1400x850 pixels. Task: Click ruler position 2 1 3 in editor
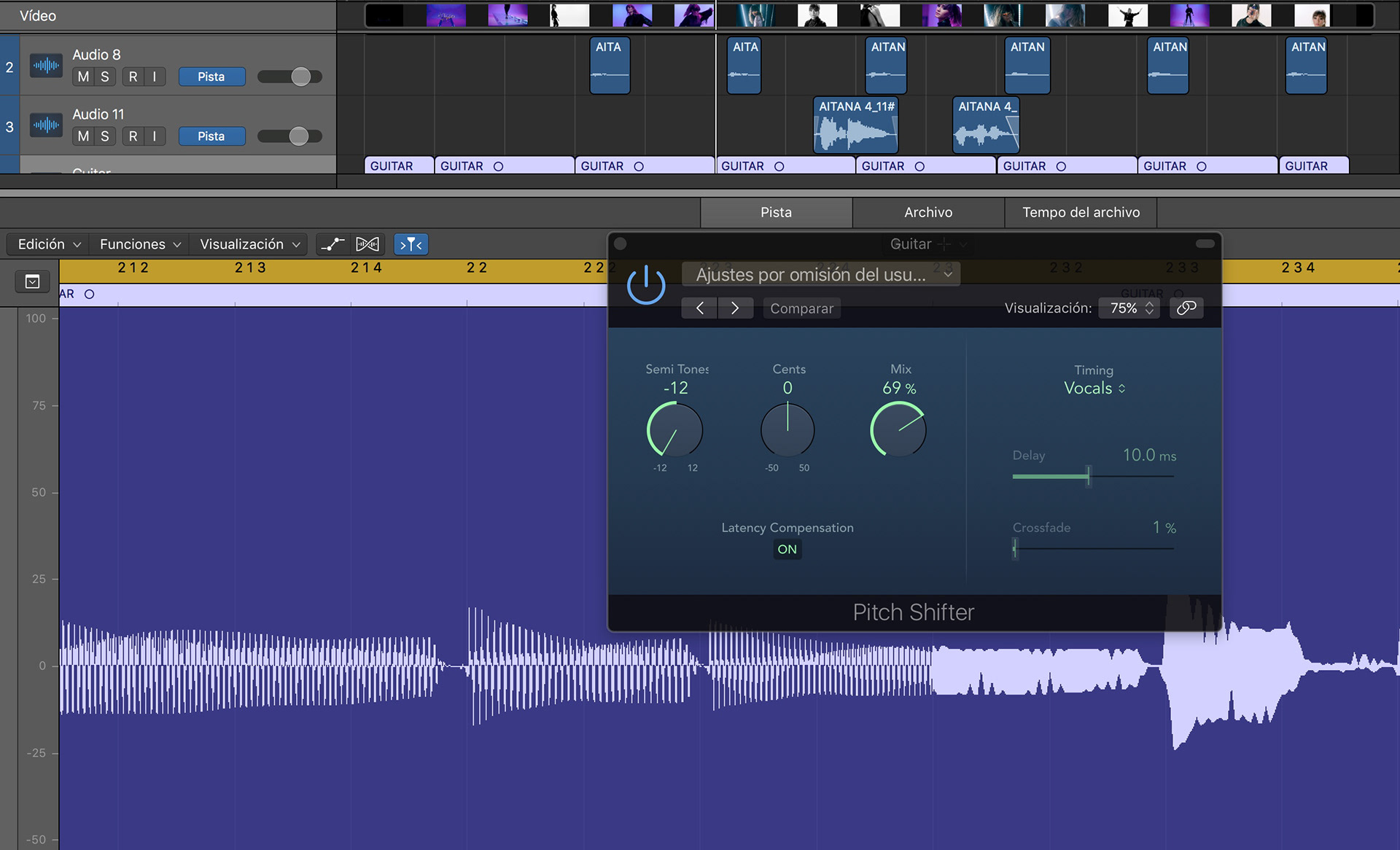[x=250, y=268]
